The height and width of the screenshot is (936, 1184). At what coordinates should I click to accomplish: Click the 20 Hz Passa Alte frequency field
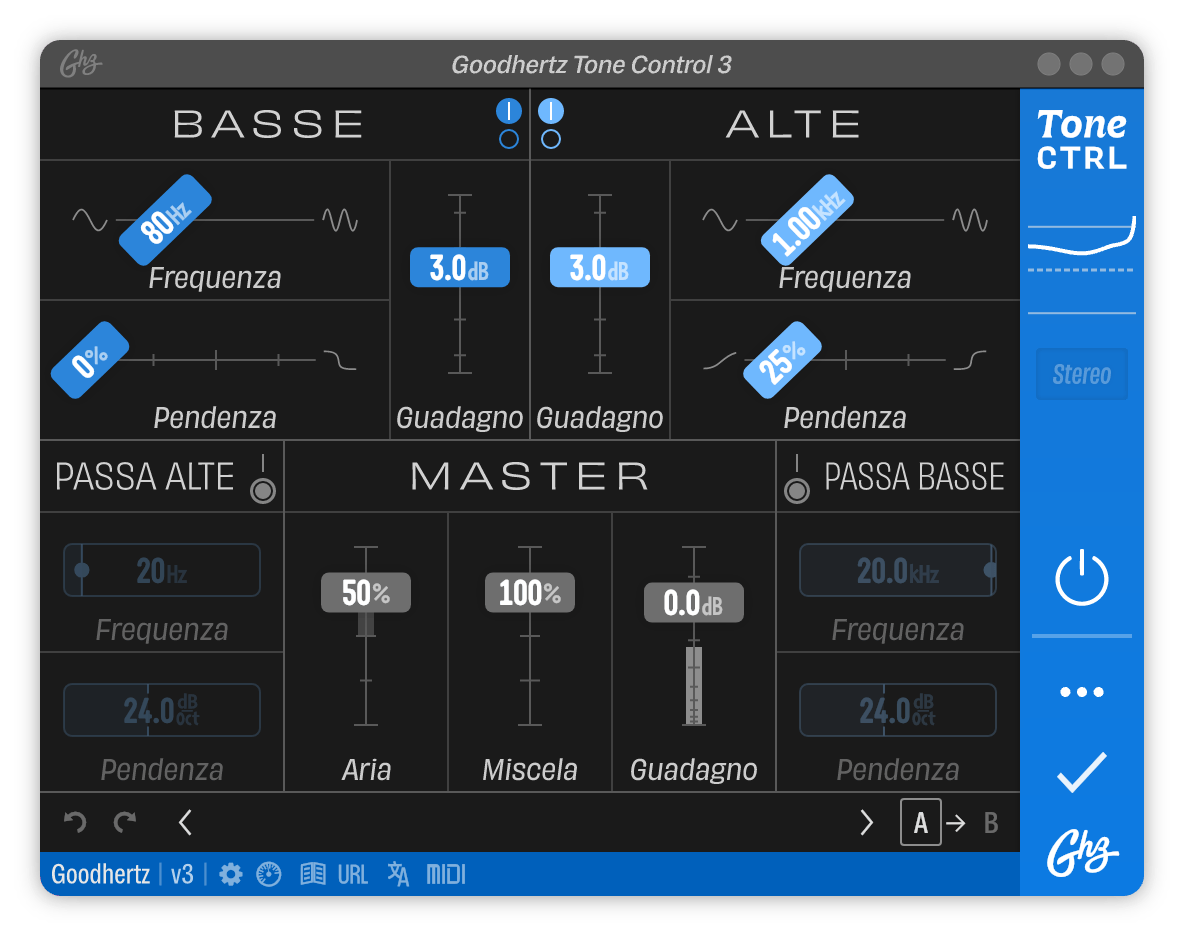tap(162, 570)
